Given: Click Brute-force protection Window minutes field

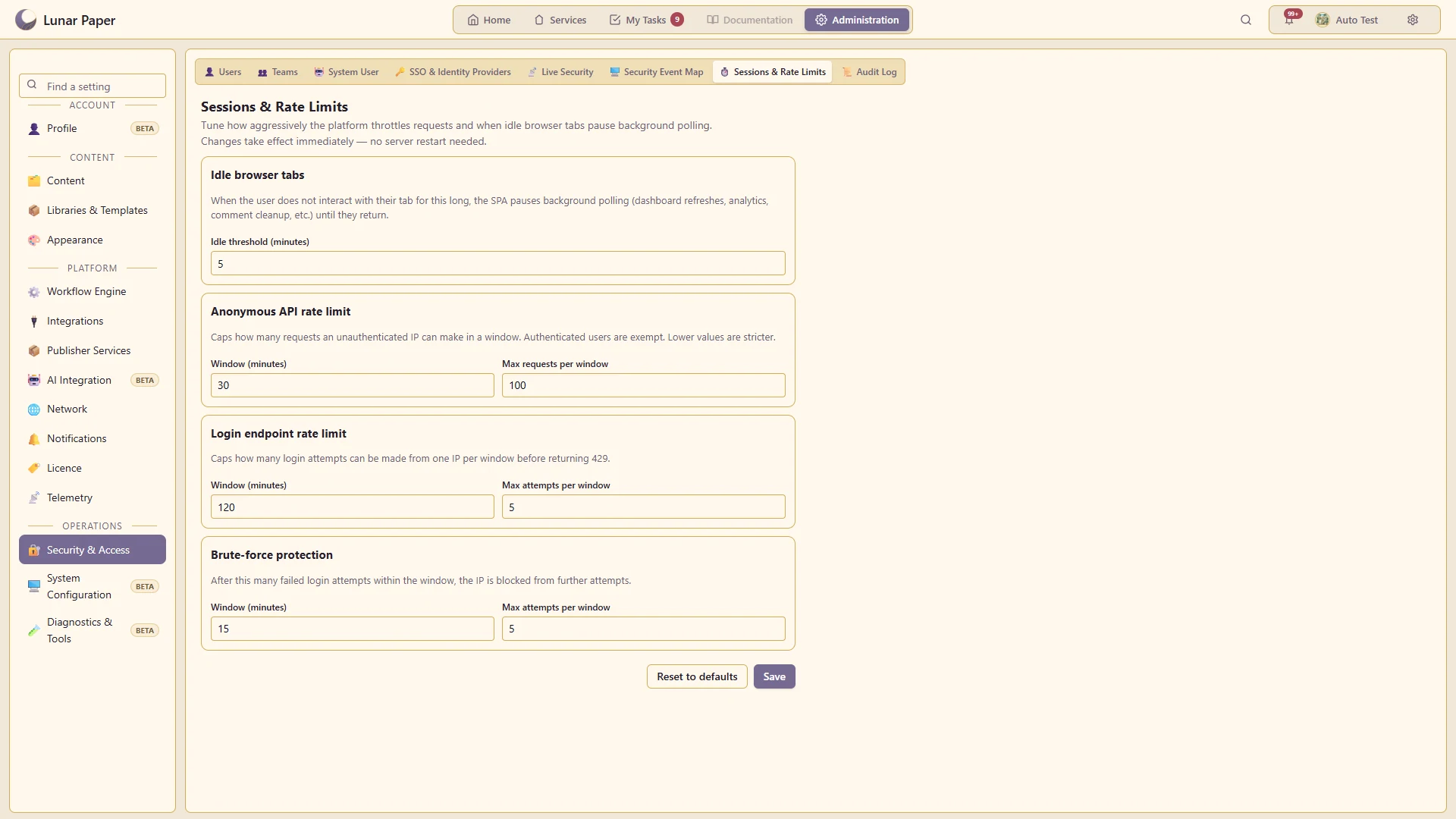Looking at the screenshot, I should [353, 629].
